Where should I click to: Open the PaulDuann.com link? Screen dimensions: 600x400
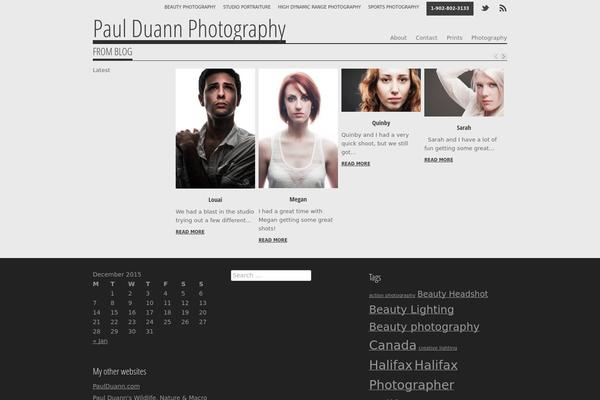(x=116, y=386)
